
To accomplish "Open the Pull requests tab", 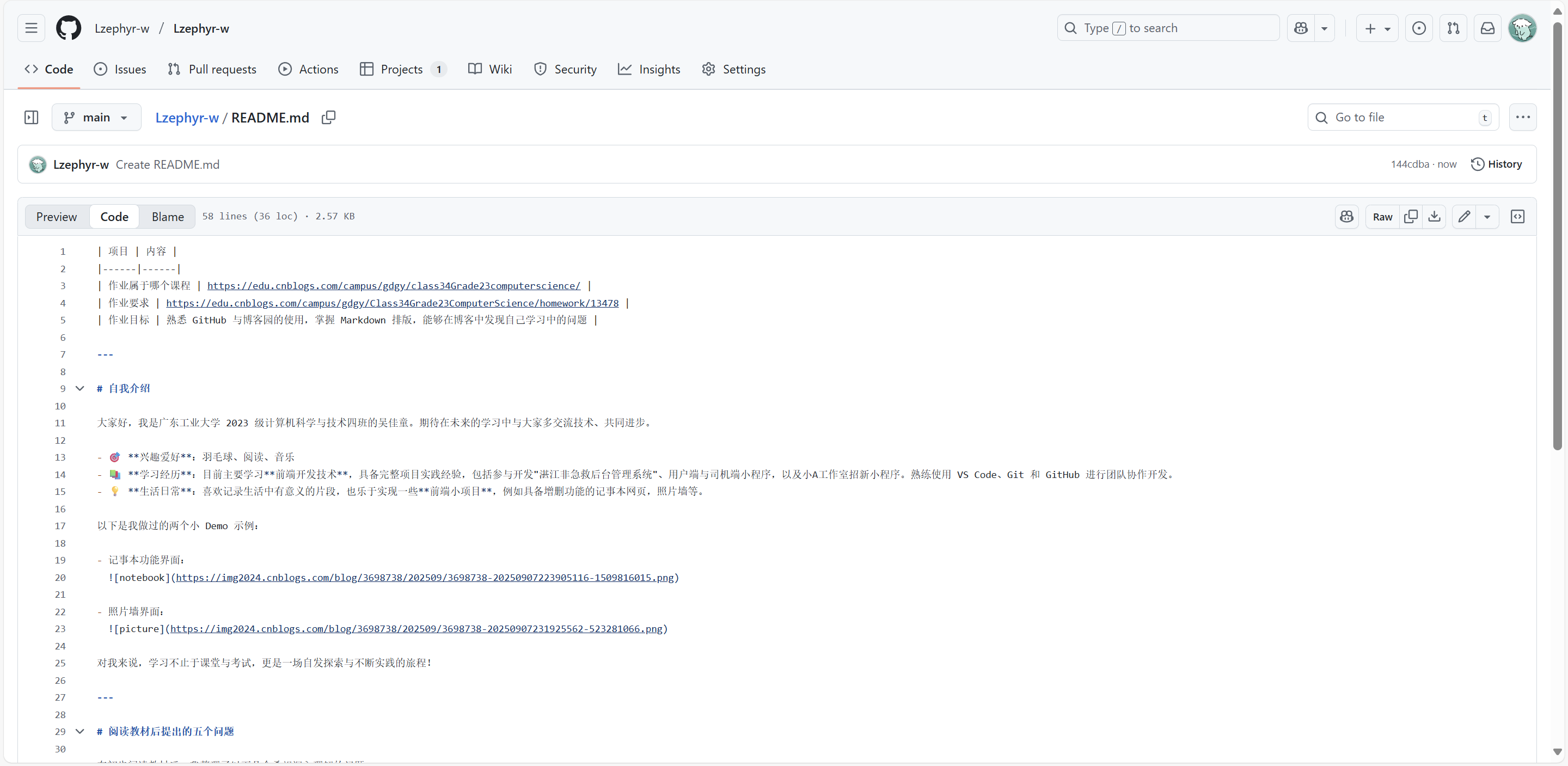I will 212,70.
